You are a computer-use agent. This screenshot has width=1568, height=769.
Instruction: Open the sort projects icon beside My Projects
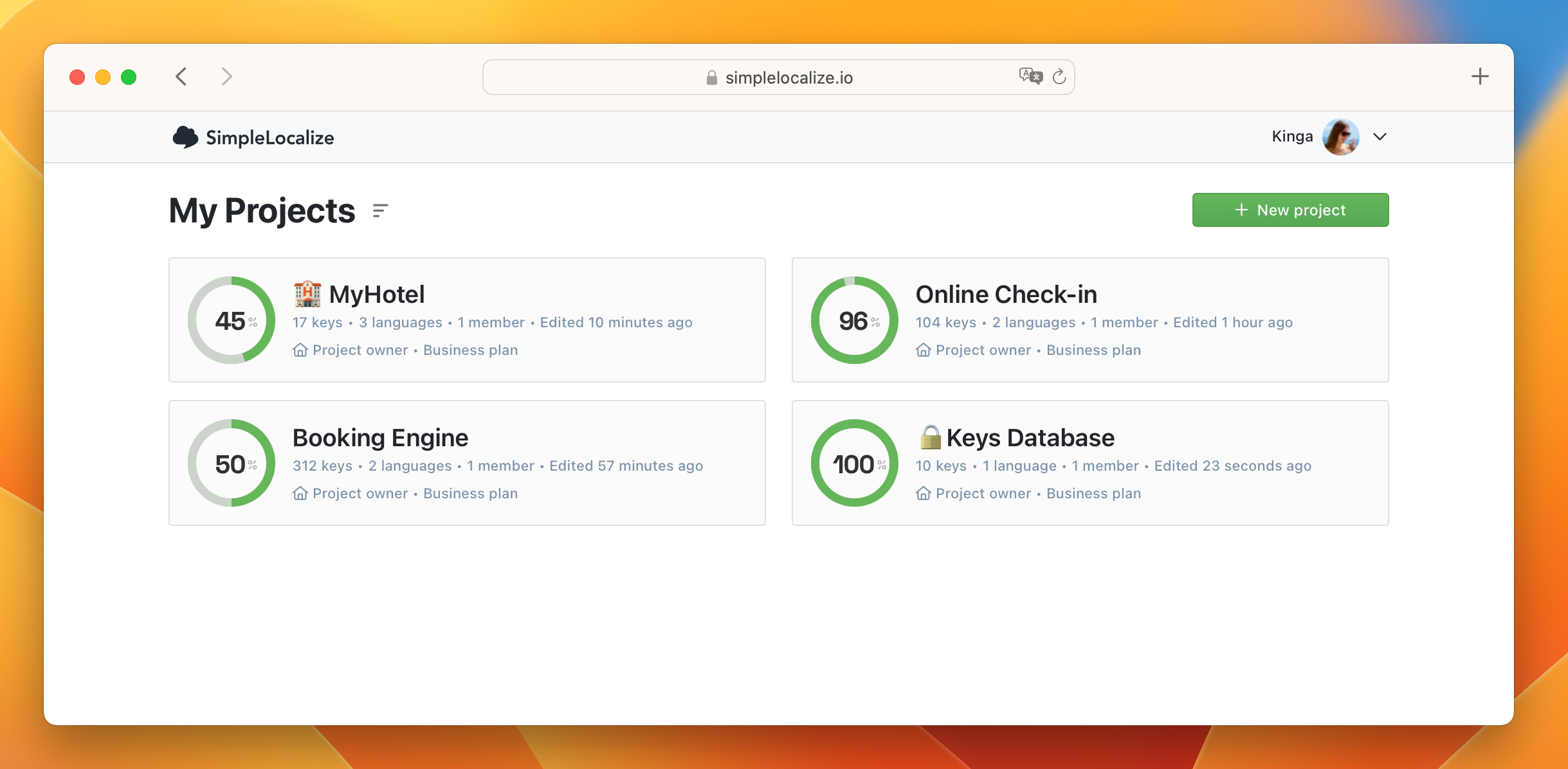click(380, 210)
